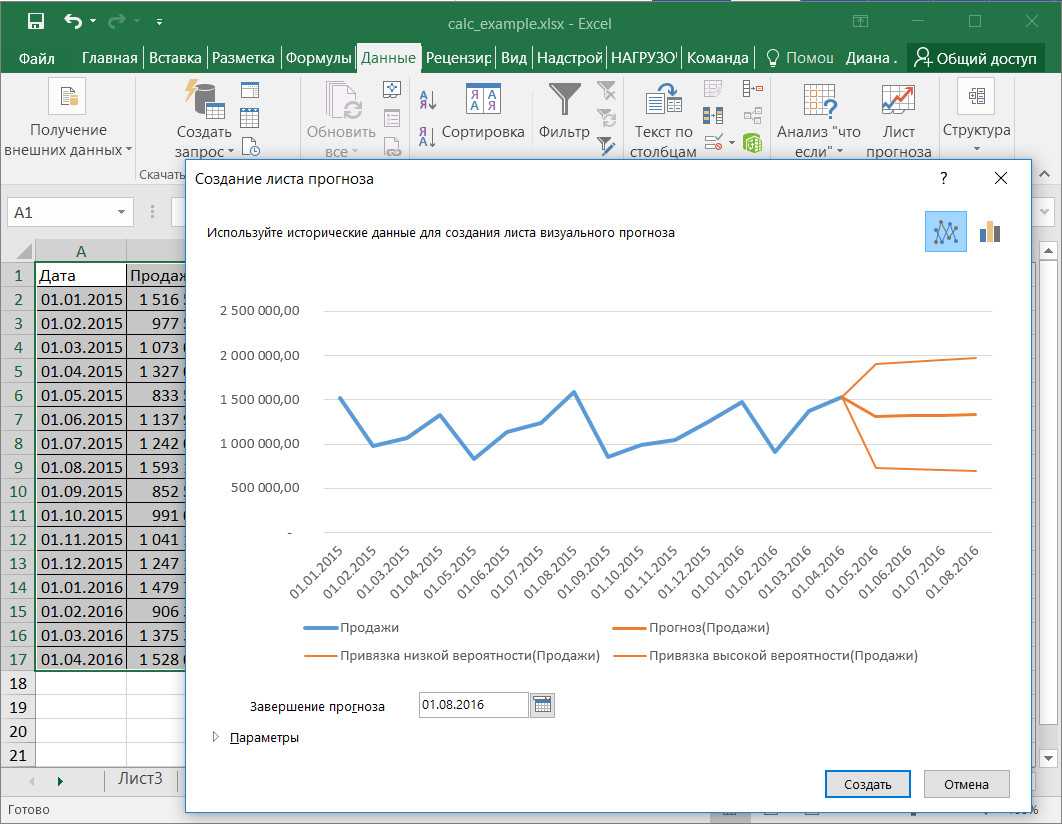Open workbook Connections icon

coord(391,89)
